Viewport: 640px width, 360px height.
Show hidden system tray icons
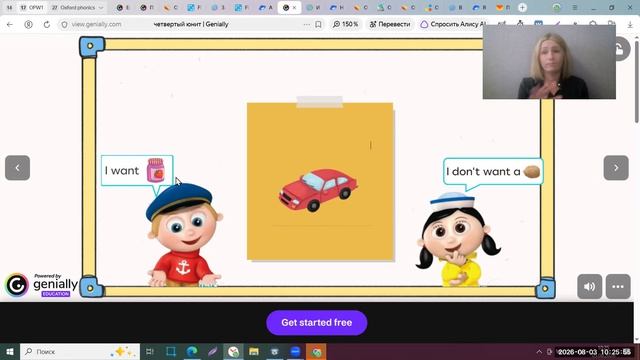click(539, 351)
